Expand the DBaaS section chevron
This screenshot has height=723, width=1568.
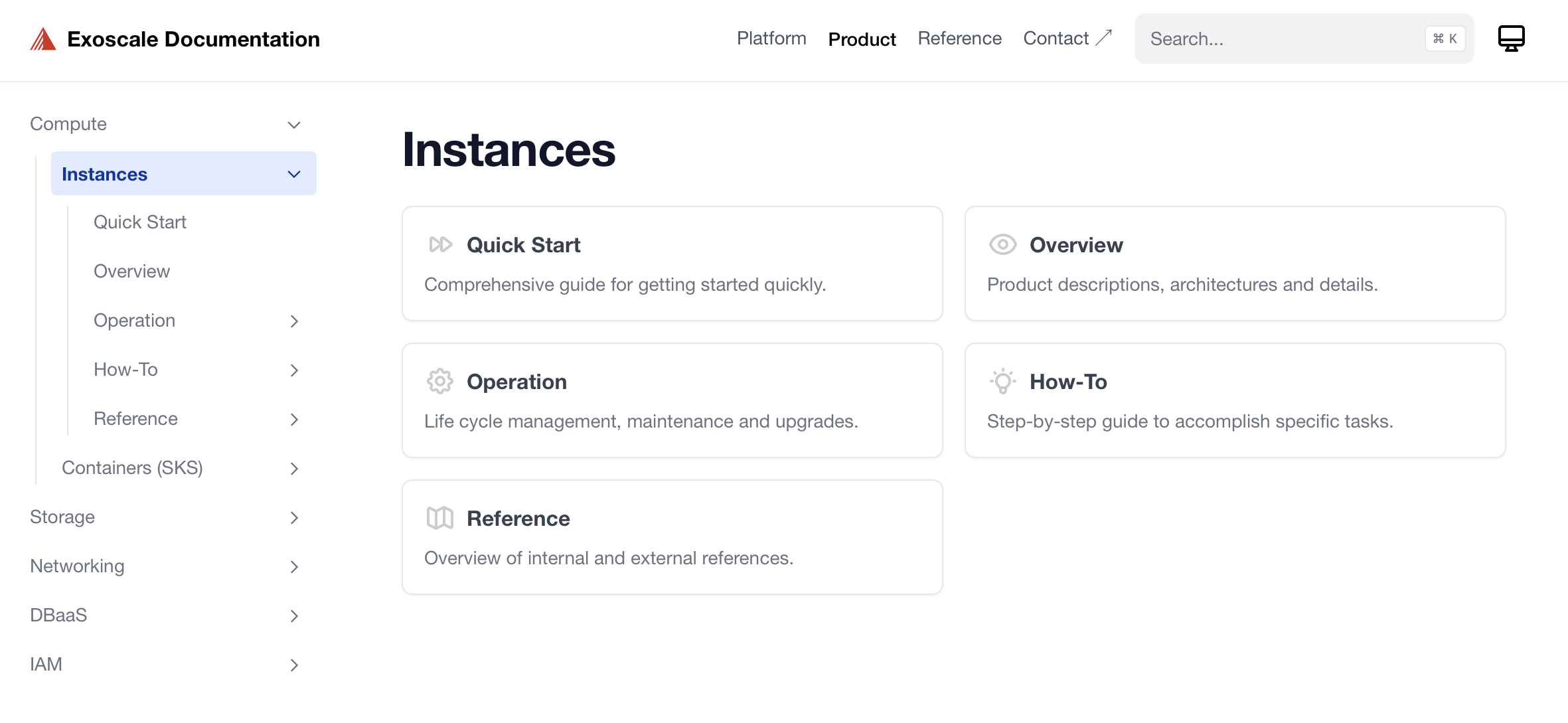tap(294, 616)
